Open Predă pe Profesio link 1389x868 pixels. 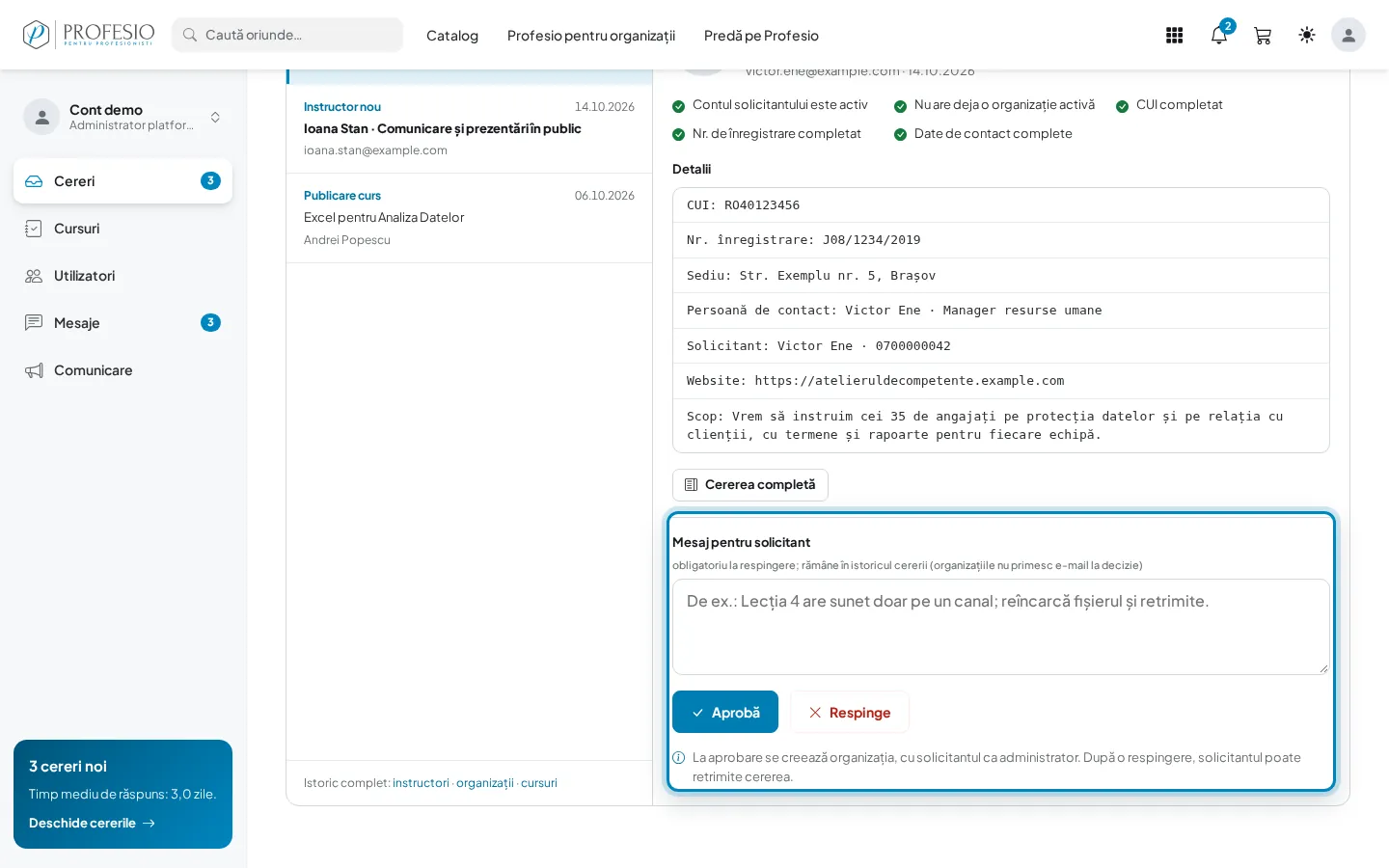(761, 36)
